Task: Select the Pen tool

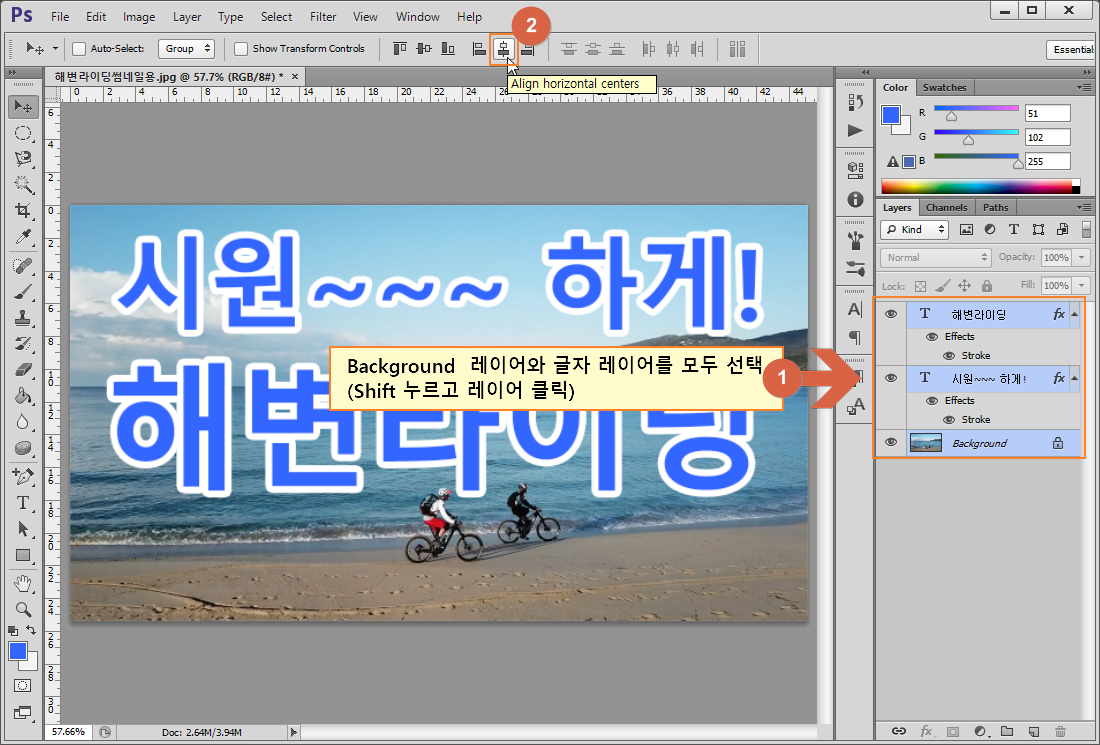Action: click(23, 476)
